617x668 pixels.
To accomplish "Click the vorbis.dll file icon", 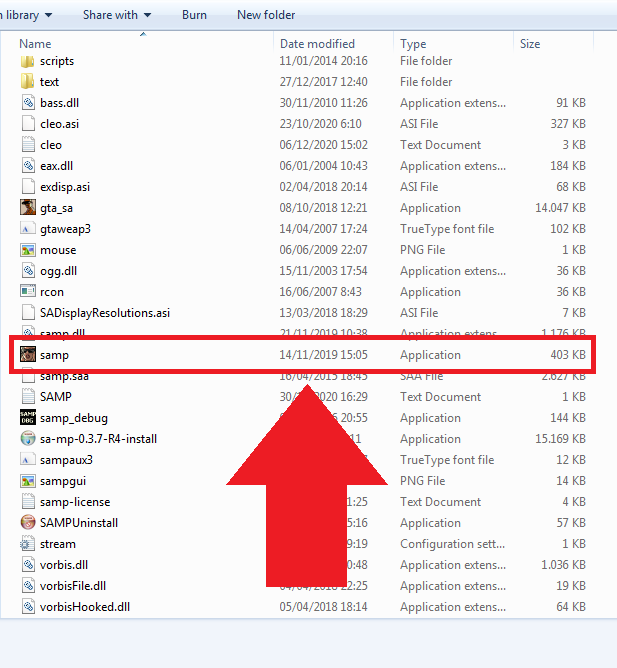I will coord(28,564).
